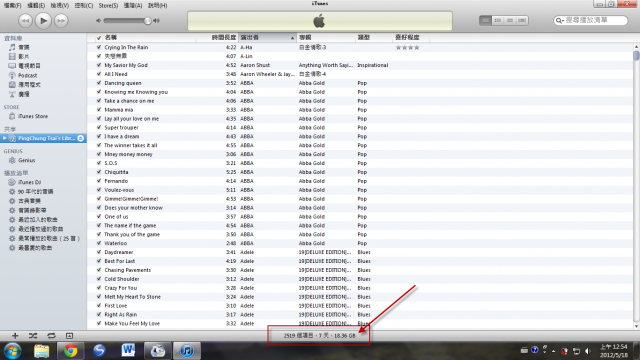Toggle repeat playback
This screenshot has height=360, width=640.
(x=51, y=336)
